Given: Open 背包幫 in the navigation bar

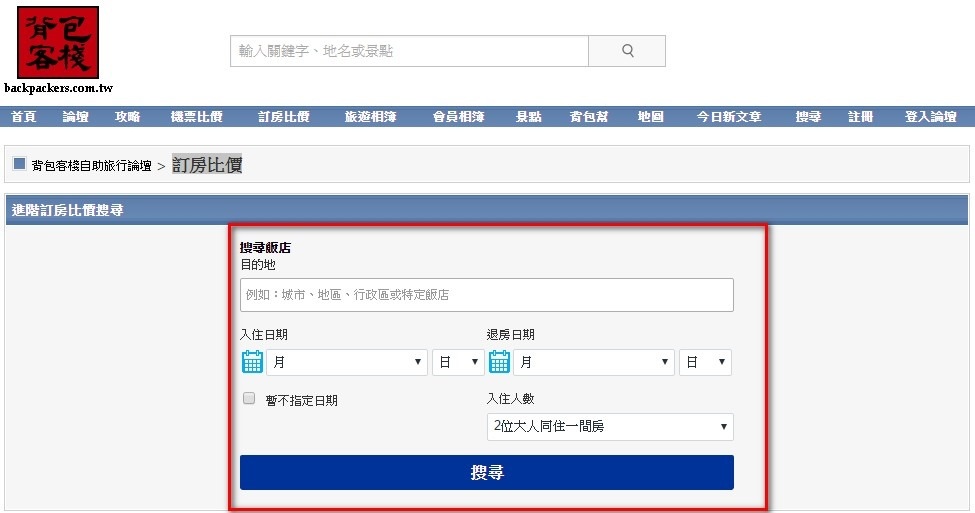Looking at the screenshot, I should click(x=588, y=116).
